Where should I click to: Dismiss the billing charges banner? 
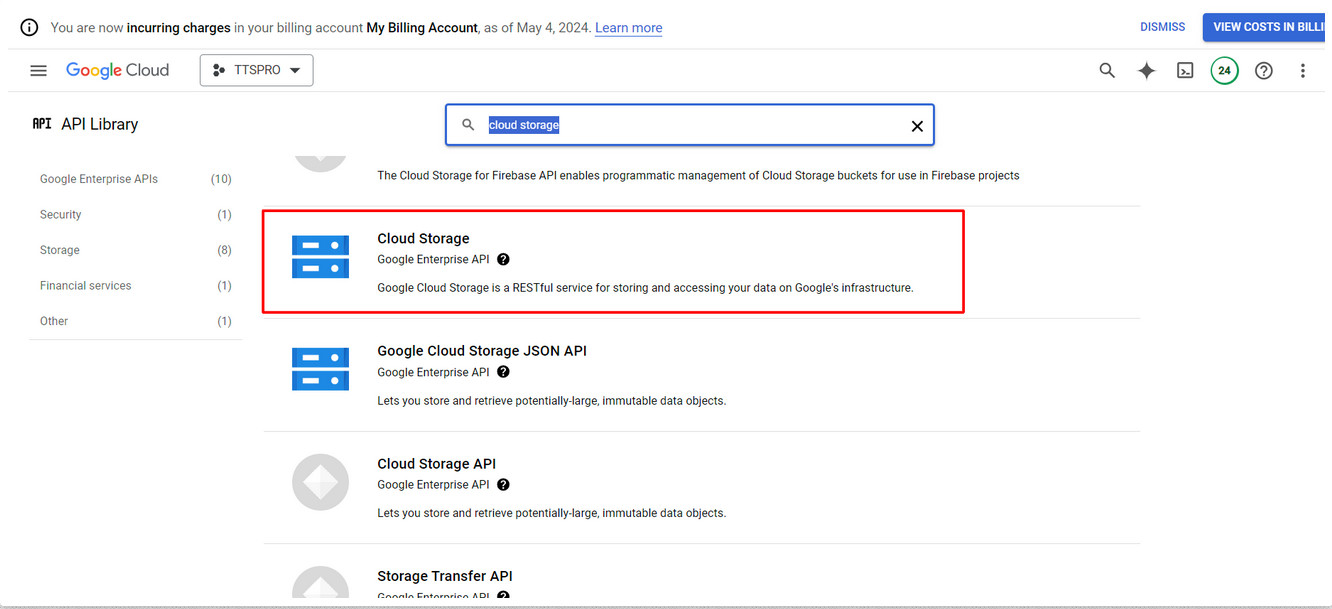[x=1162, y=27]
